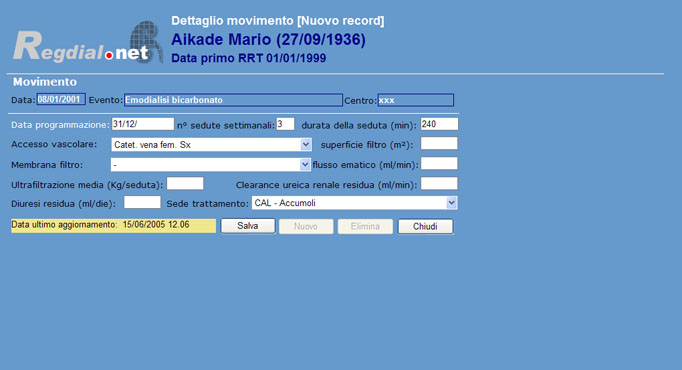Click the Diuresi residua input field

142,202
